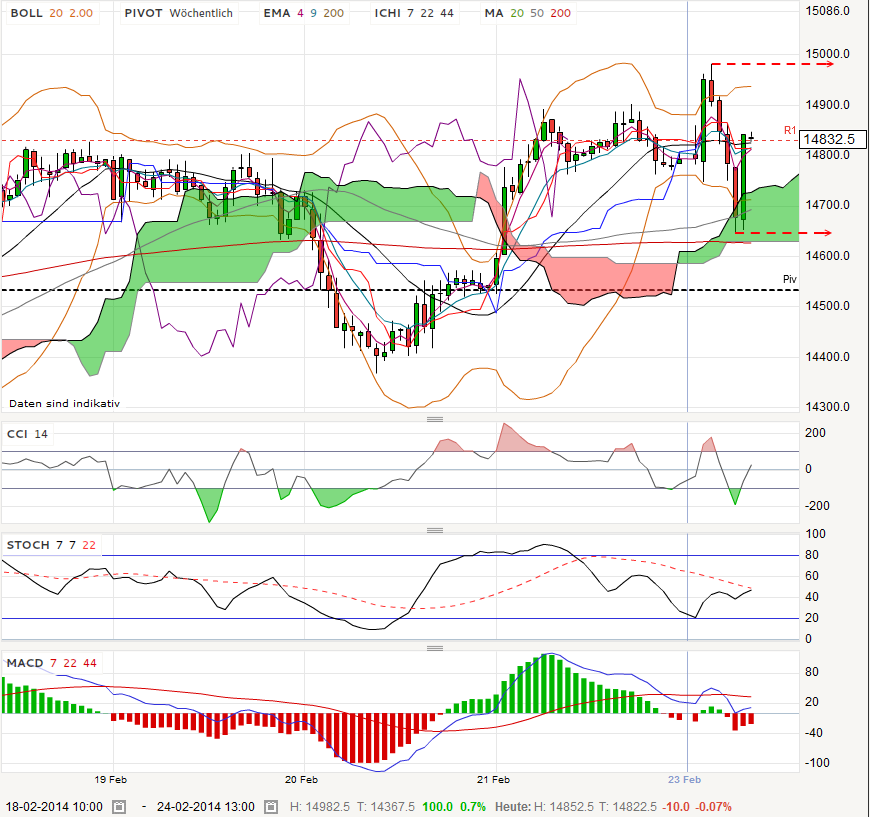Click the Heute H: 14852.5 value

pyautogui.click(x=564, y=806)
